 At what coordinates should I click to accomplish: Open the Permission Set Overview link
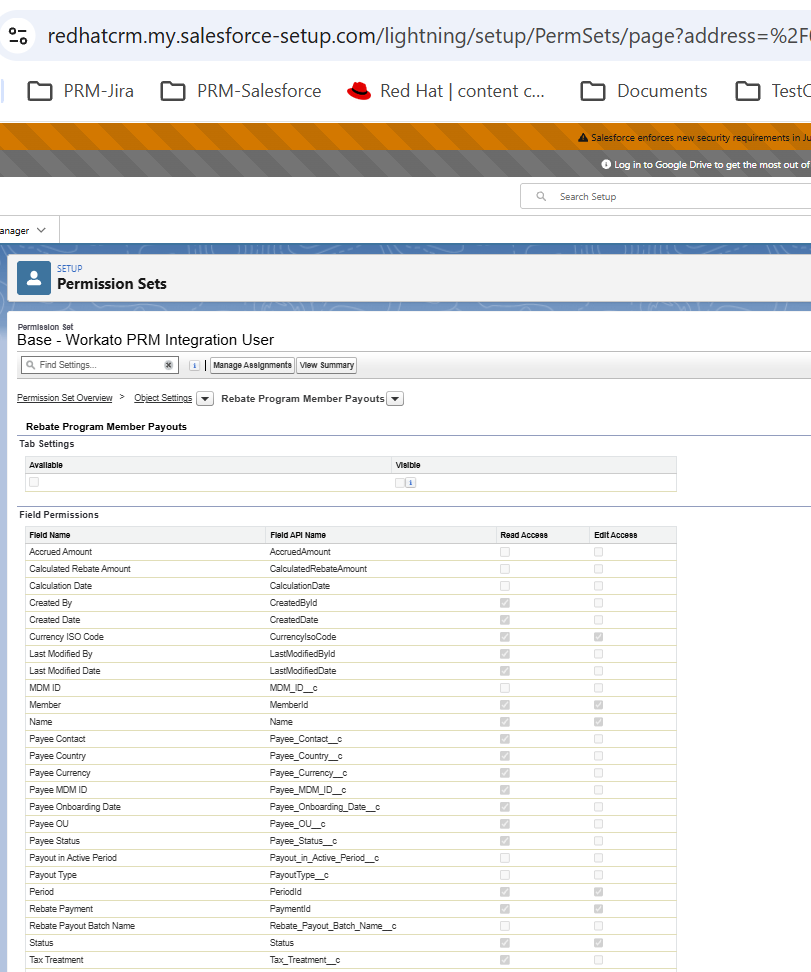coord(64,398)
